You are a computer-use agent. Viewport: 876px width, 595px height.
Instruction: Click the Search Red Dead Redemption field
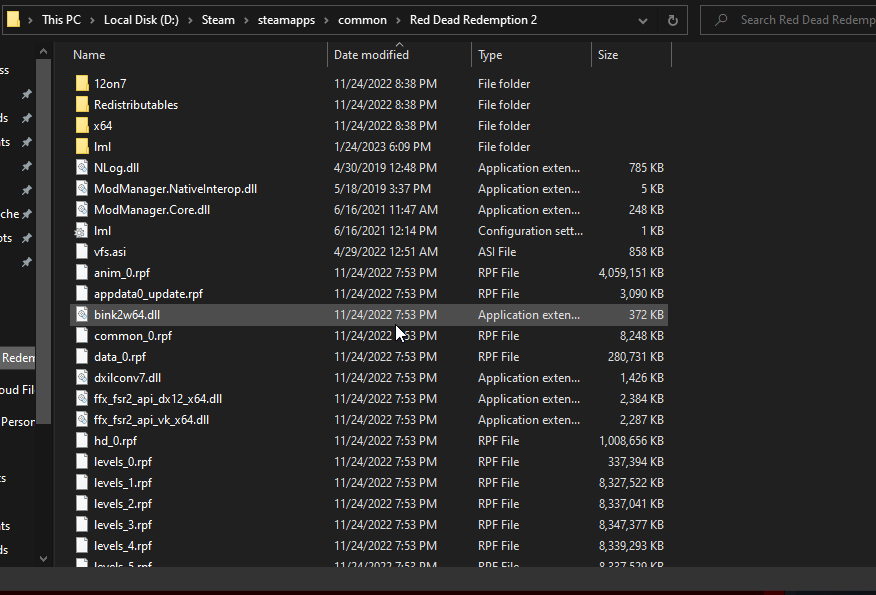coord(805,20)
